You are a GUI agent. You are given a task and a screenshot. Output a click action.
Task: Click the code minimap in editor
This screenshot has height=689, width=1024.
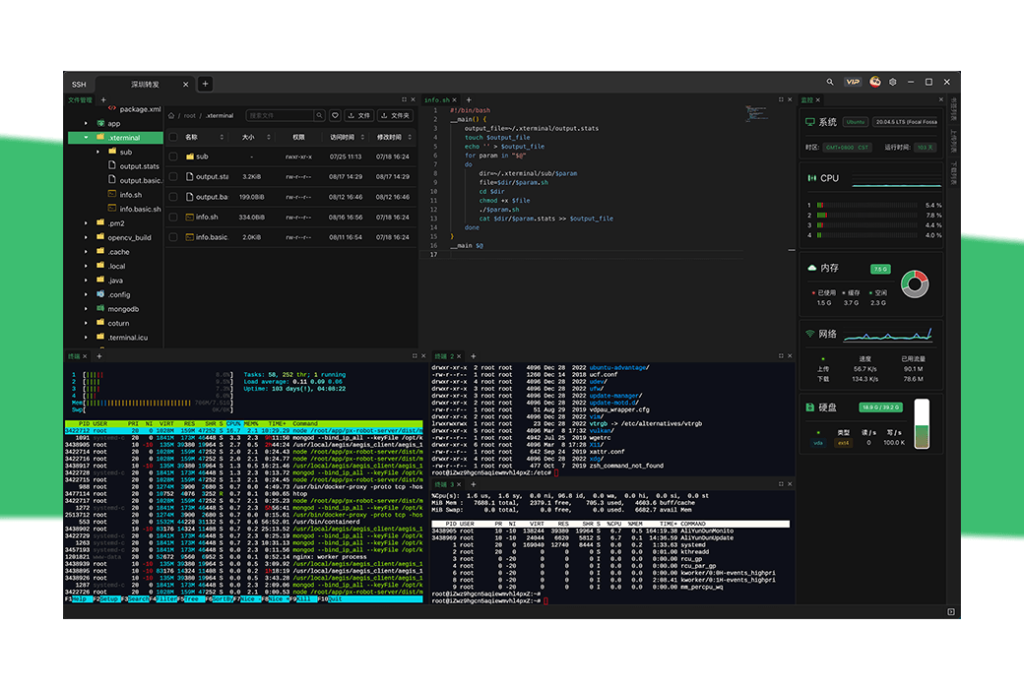pyautogui.click(x=756, y=113)
